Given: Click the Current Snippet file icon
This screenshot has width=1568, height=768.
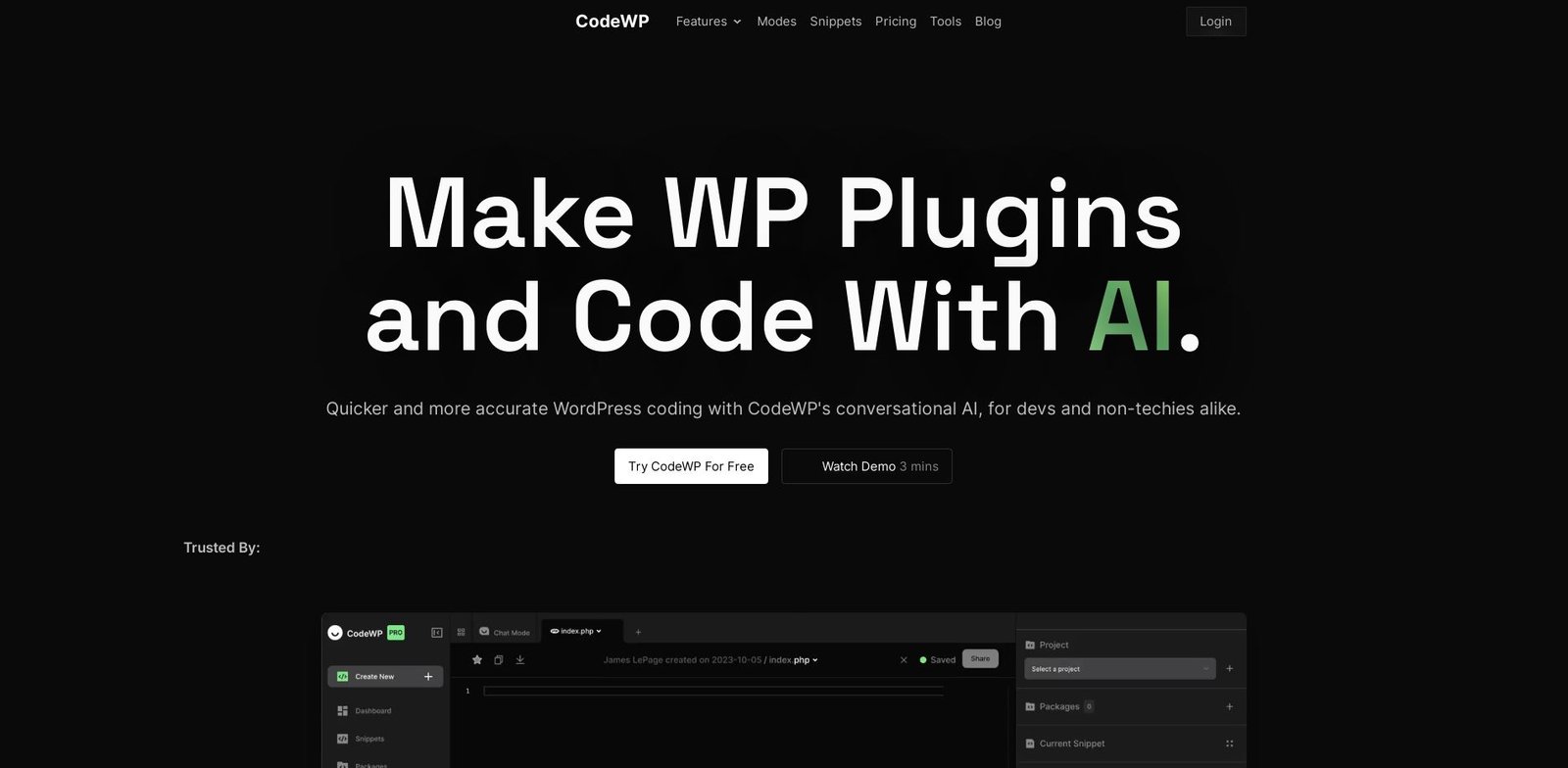Looking at the screenshot, I should (x=1030, y=744).
